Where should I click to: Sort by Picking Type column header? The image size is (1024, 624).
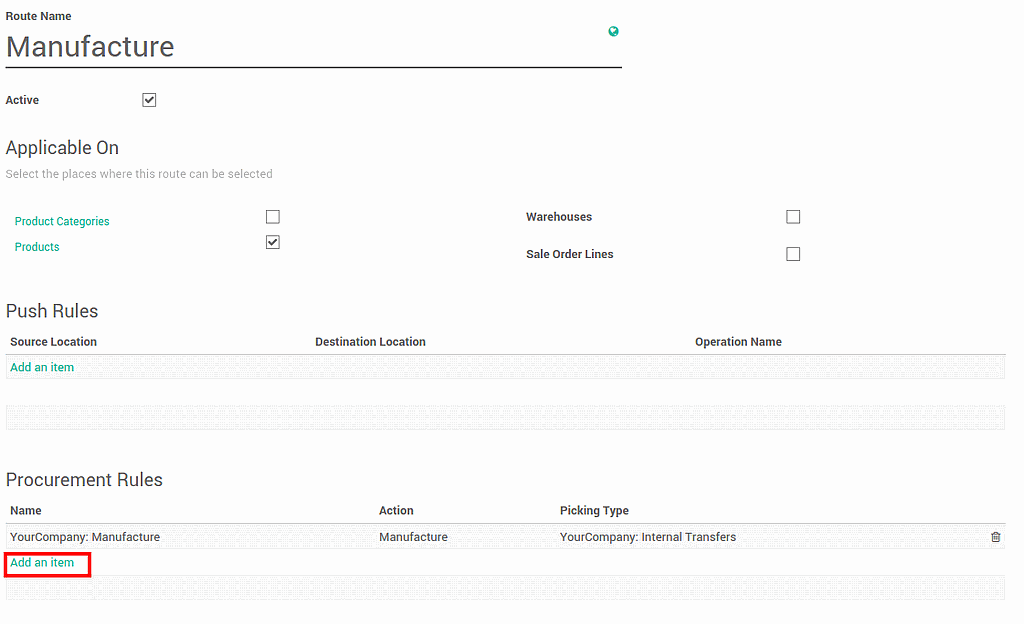[x=594, y=511]
